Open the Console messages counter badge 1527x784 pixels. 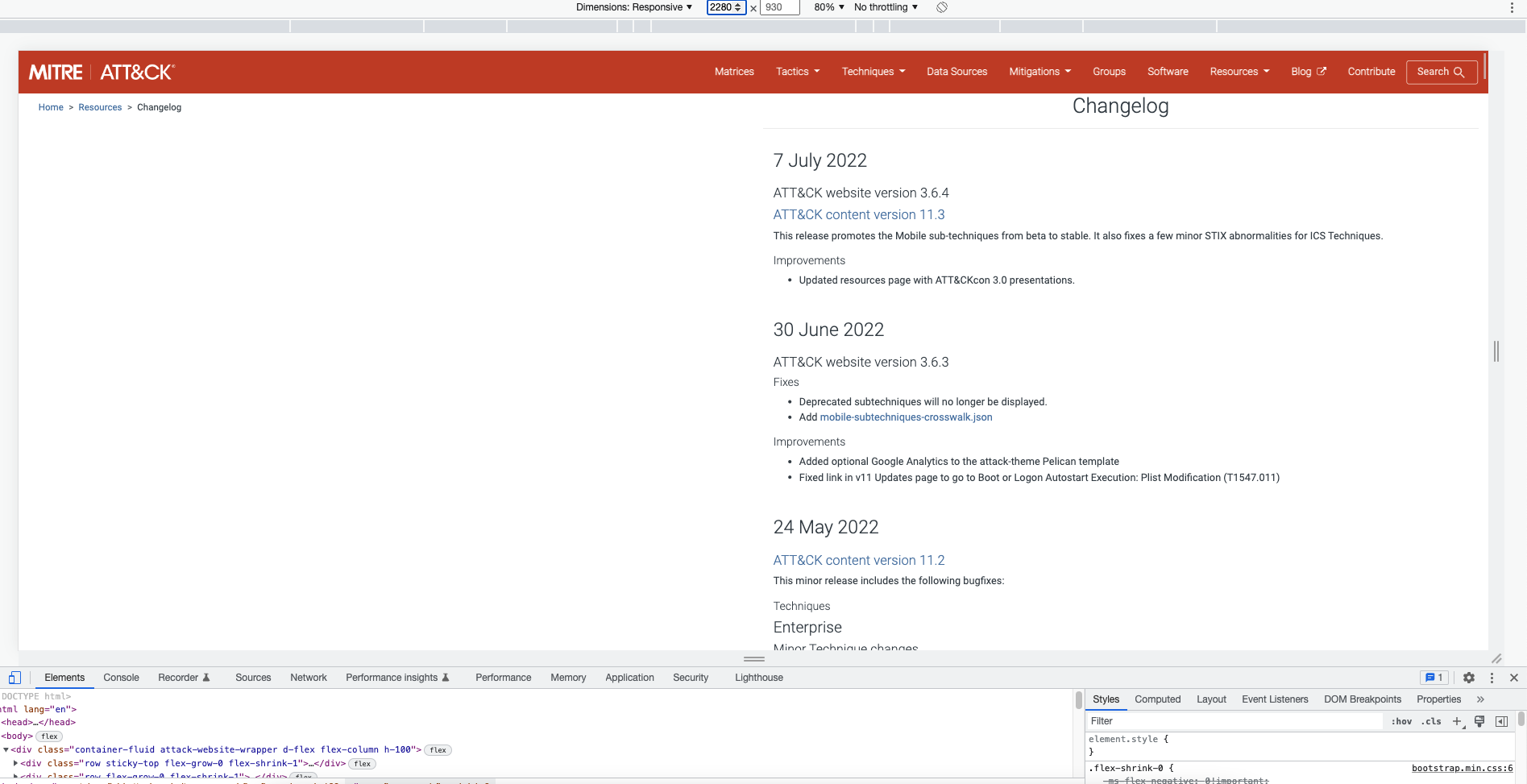(1434, 678)
